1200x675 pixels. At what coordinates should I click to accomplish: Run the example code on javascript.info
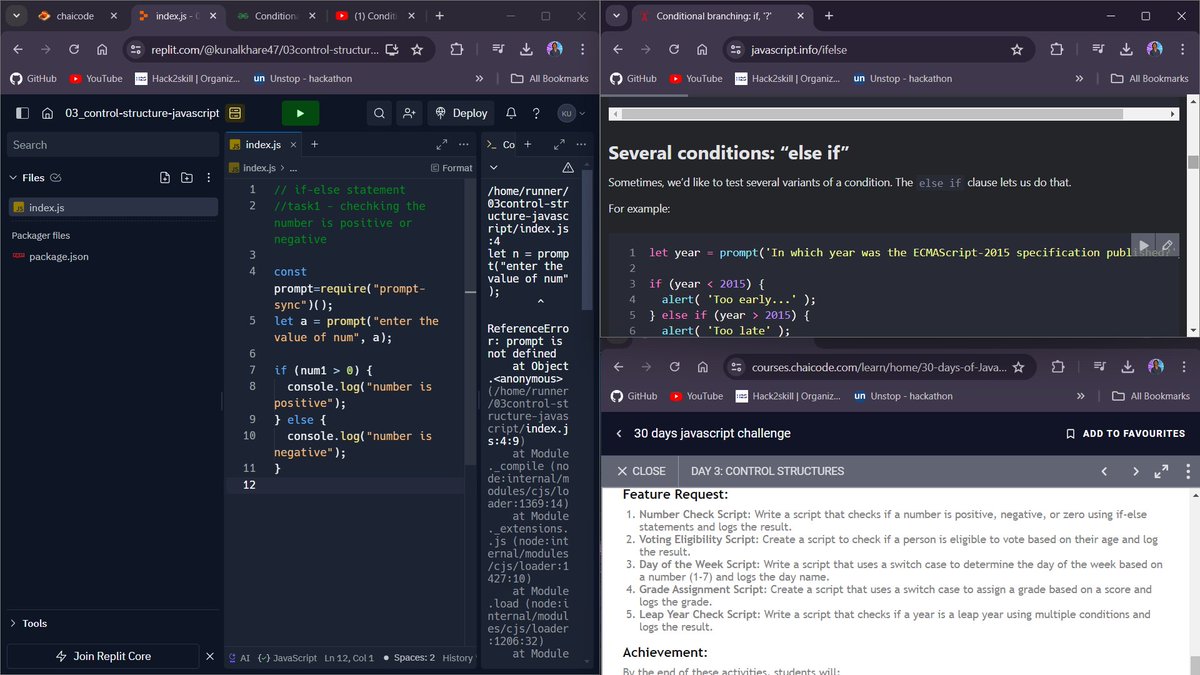tap(1142, 245)
